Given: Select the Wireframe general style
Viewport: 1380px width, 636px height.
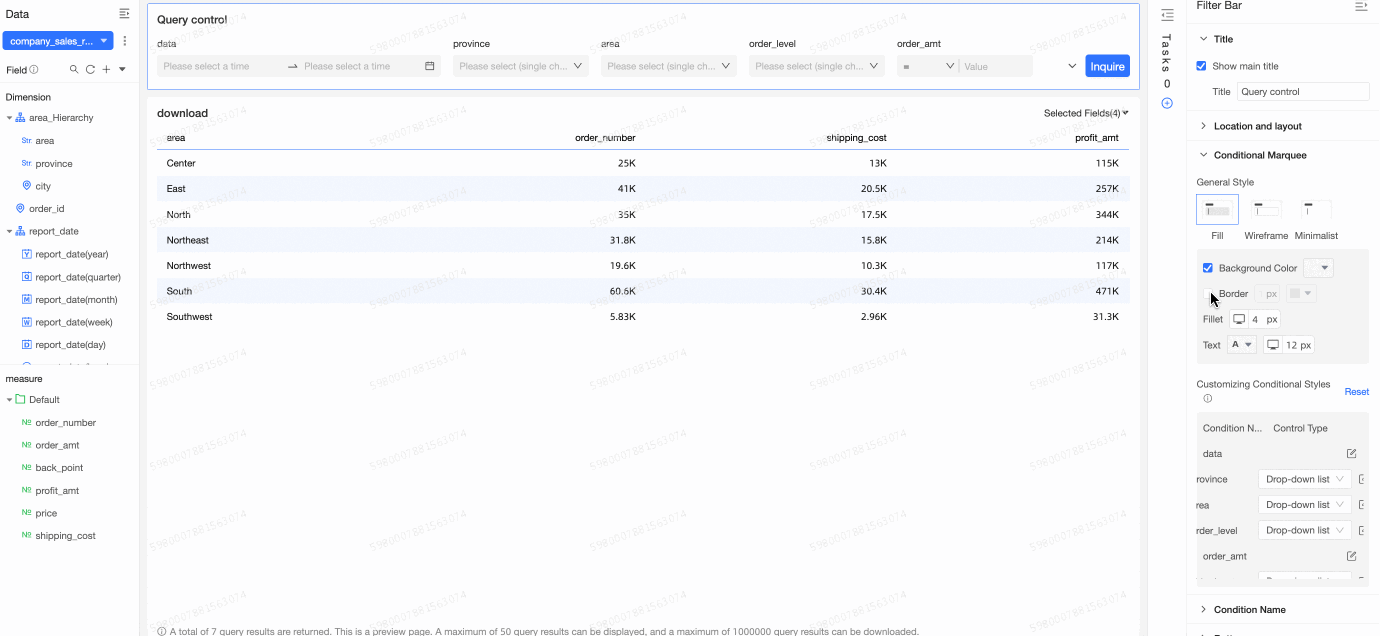Looking at the screenshot, I should pyautogui.click(x=1266, y=209).
